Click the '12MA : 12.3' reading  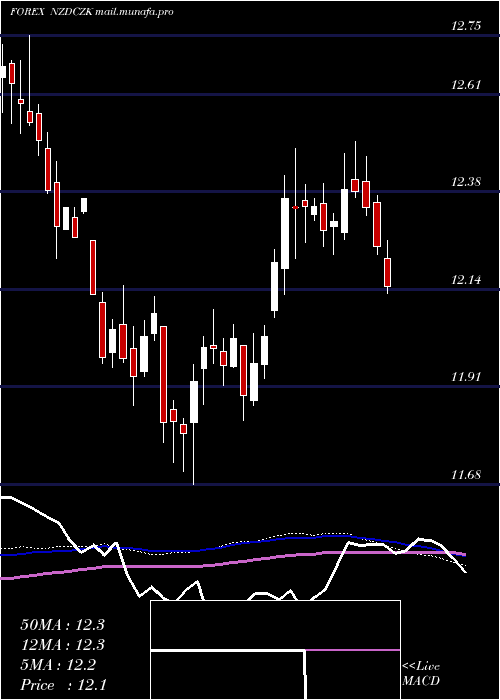(62, 645)
